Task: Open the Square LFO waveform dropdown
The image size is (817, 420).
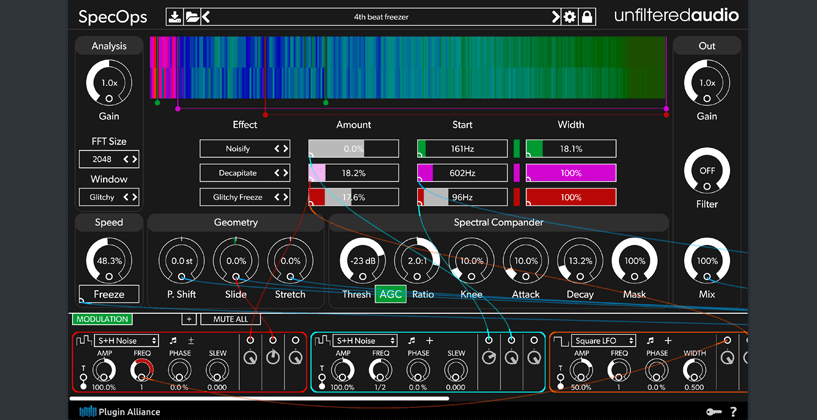Action: (605, 341)
